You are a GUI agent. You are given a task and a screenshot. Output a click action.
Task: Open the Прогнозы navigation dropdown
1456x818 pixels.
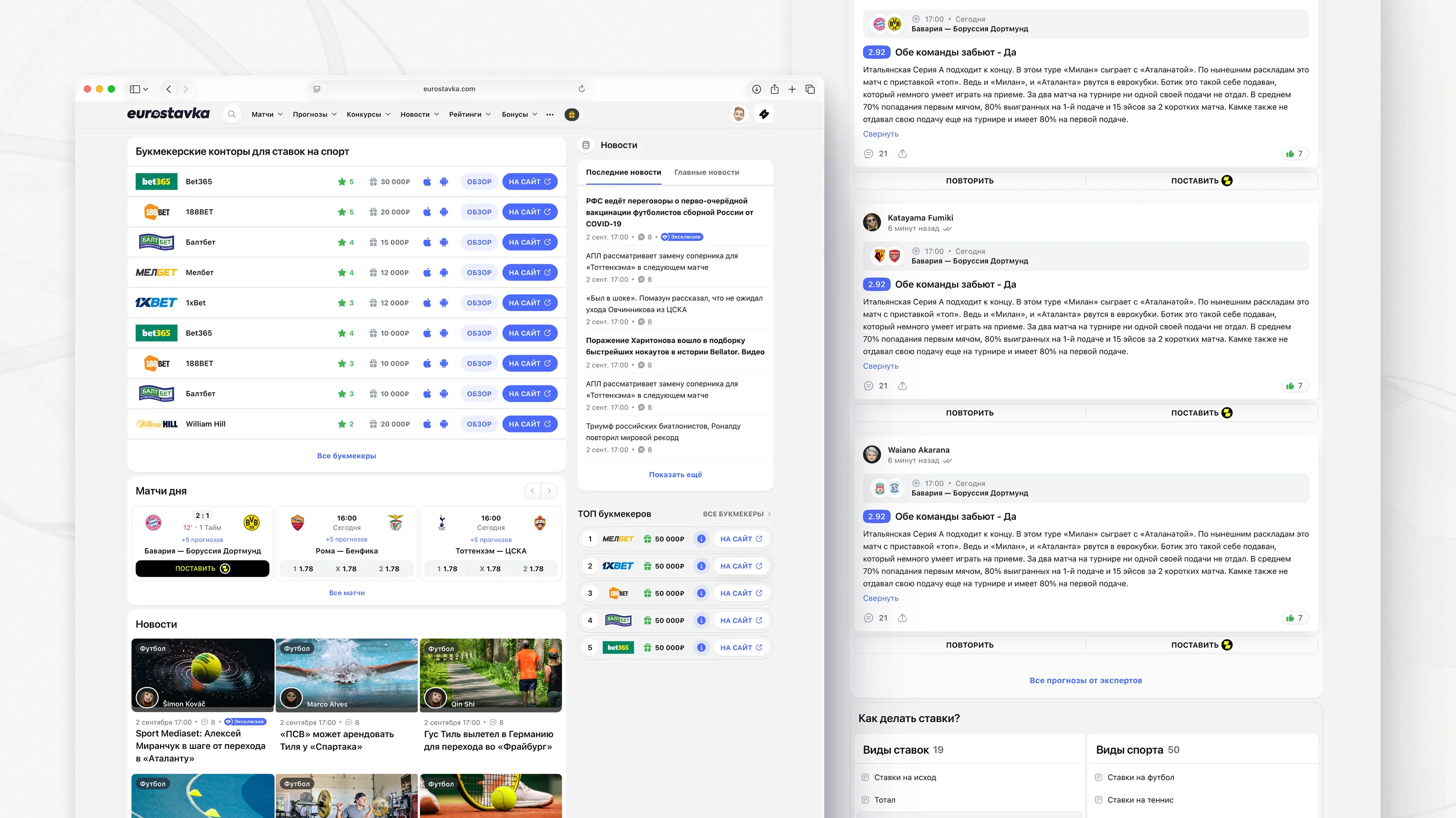(x=314, y=114)
